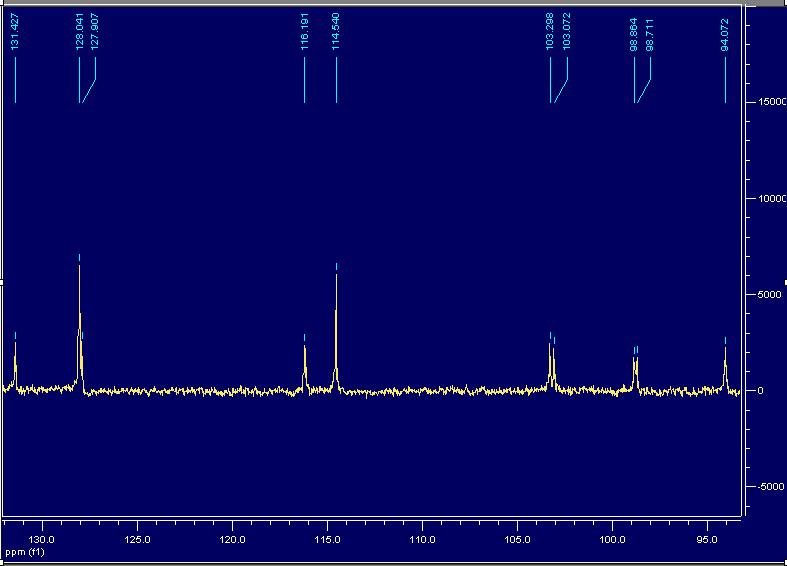Select the 94.072 peak label

[725, 35]
